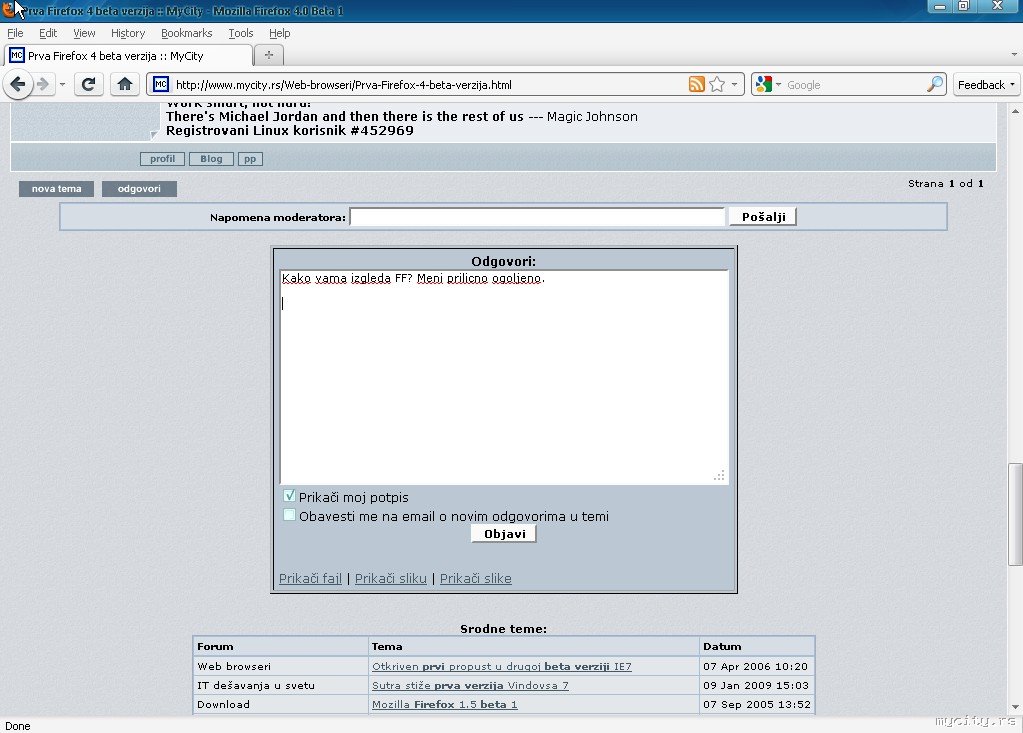
Task: Open the Feedback dropdown button
Action: point(986,85)
